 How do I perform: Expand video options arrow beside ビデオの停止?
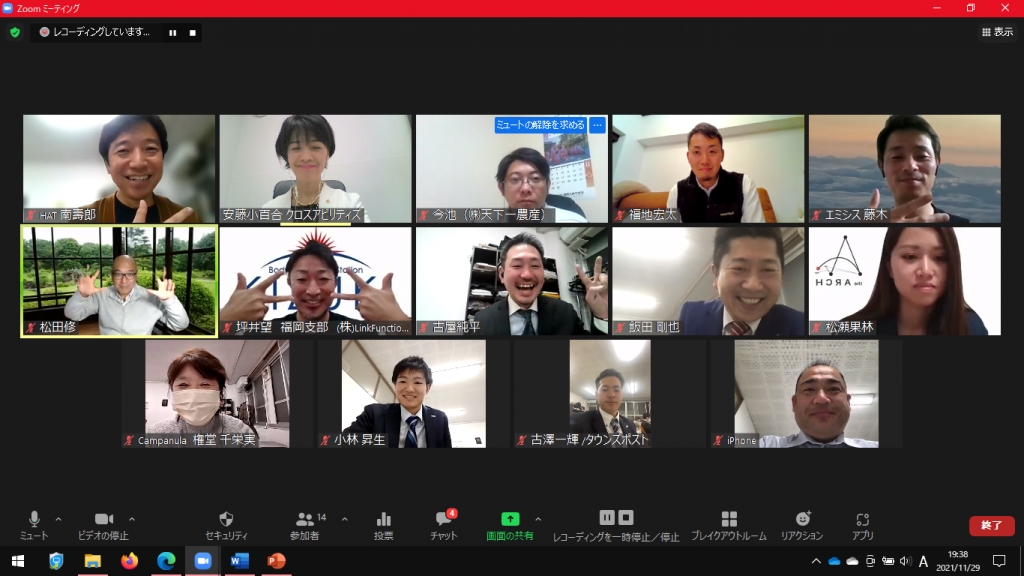[x=132, y=519]
